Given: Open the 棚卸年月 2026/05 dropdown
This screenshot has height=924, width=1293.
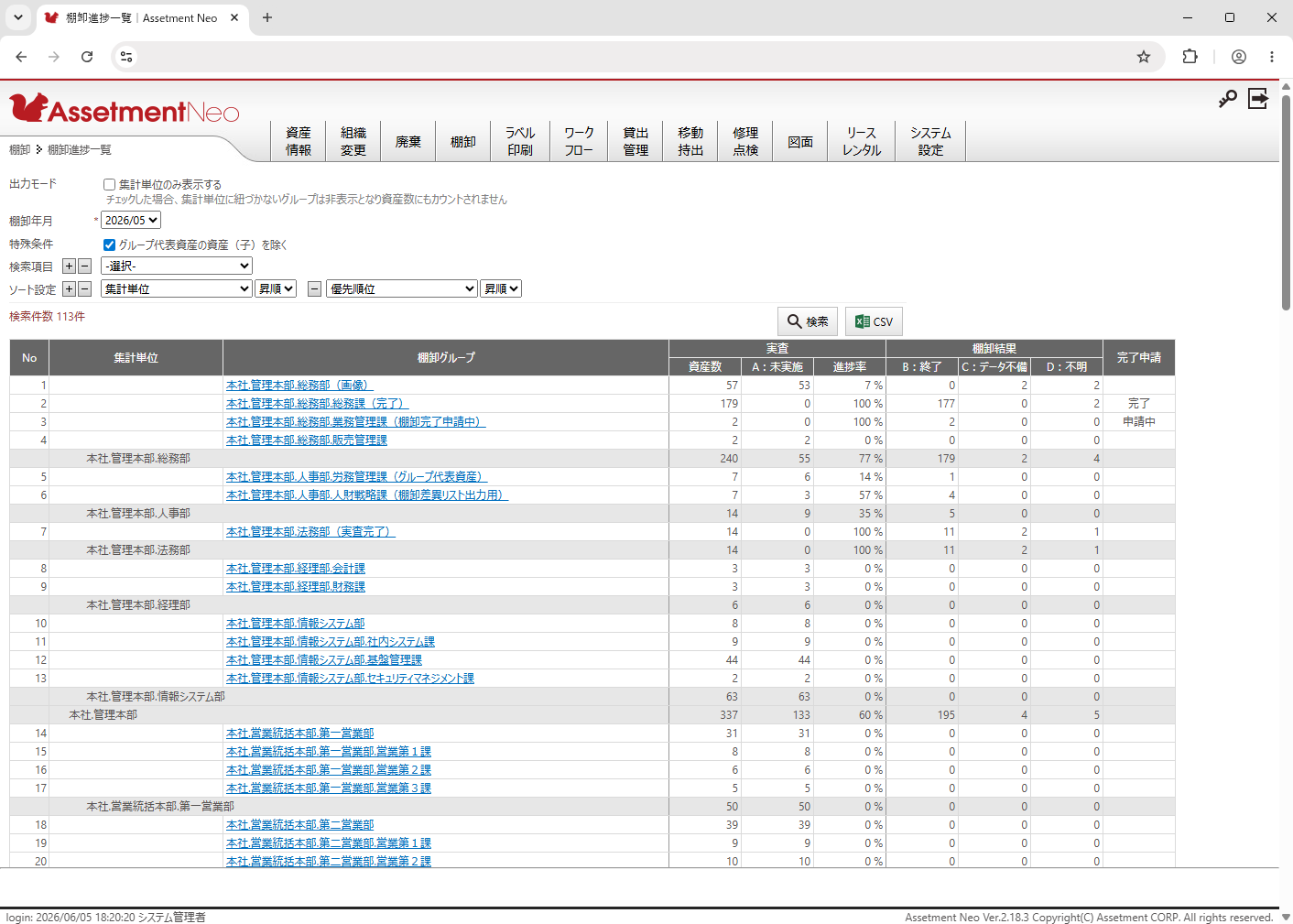Looking at the screenshot, I should click(x=131, y=221).
